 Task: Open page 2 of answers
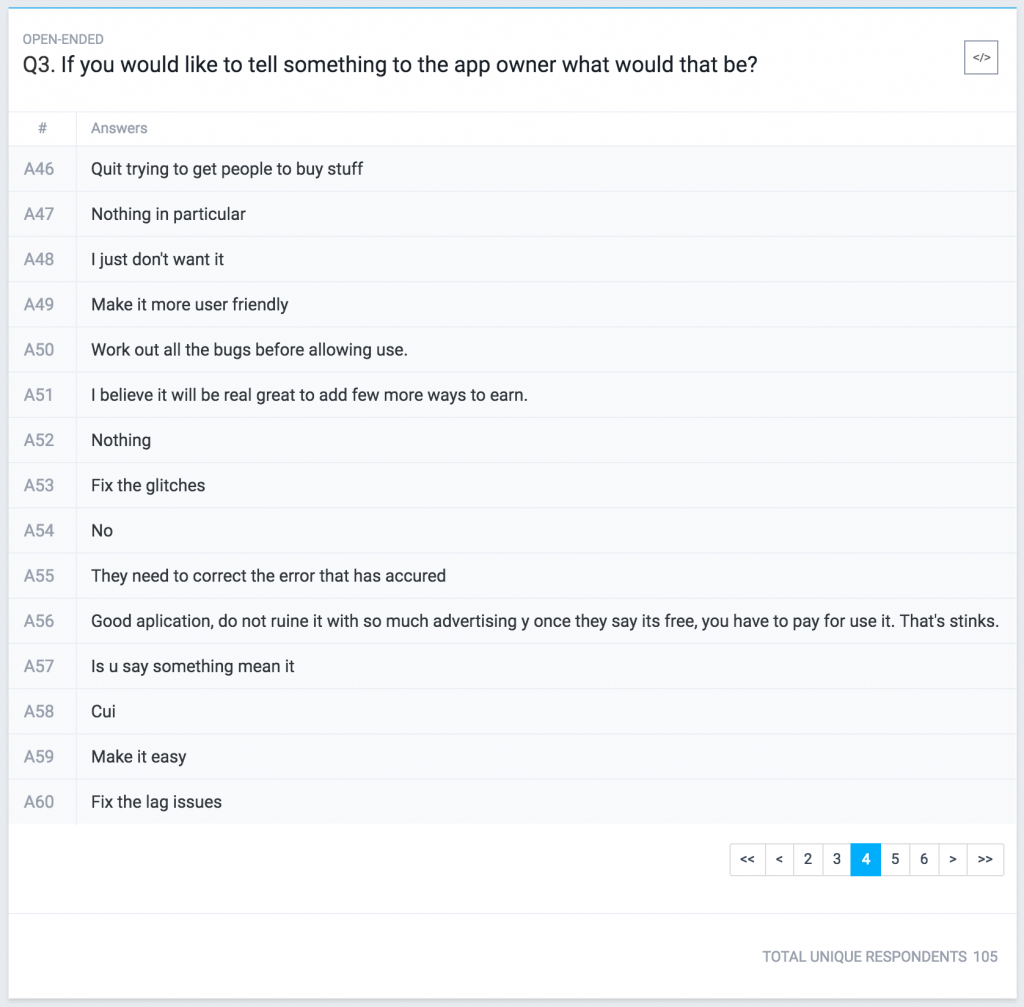[x=808, y=859]
